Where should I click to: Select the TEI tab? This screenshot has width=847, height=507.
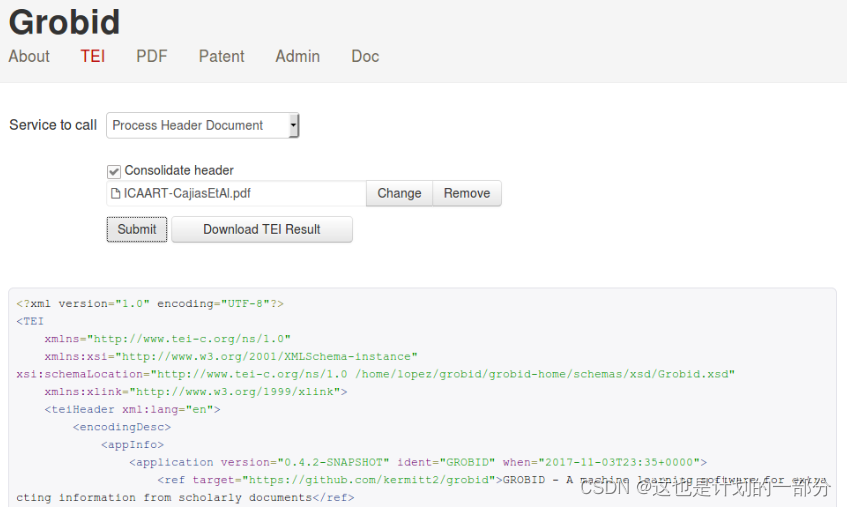coord(92,56)
